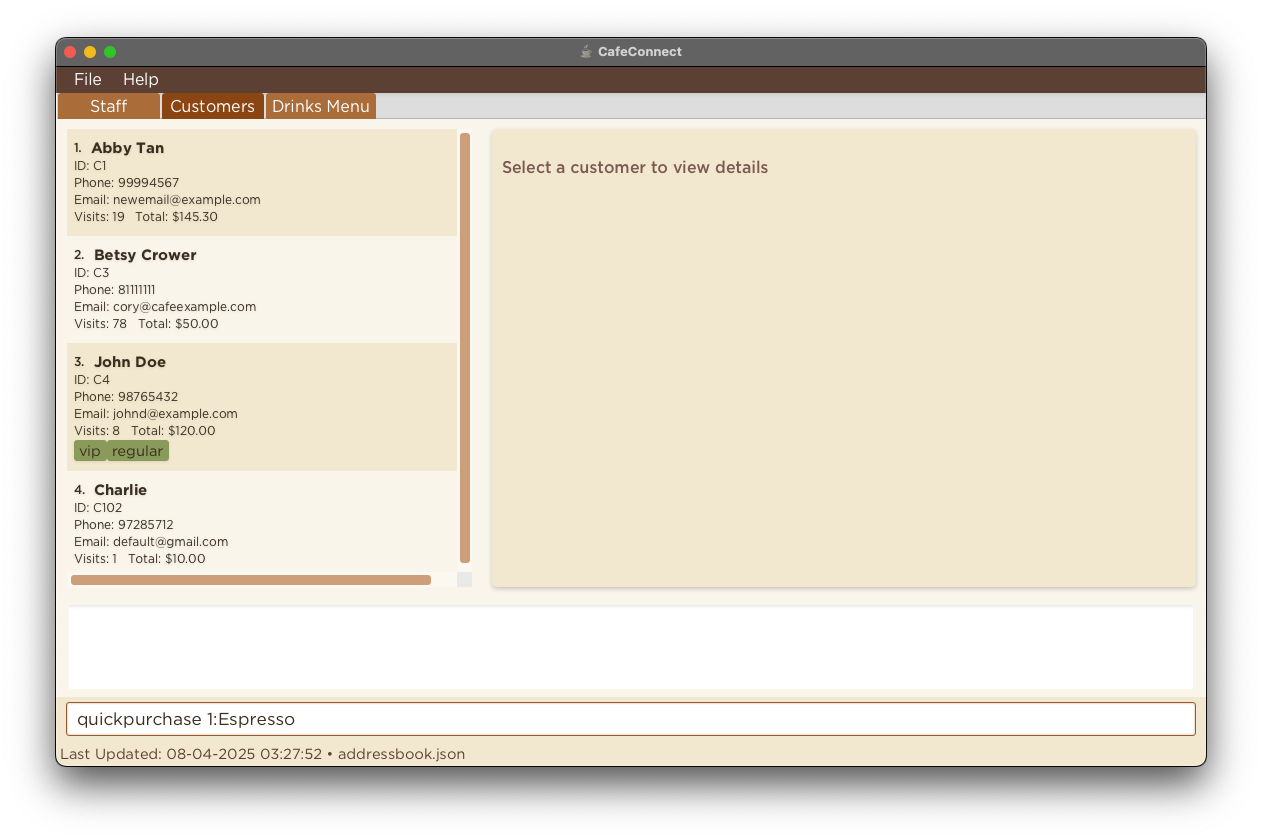Click John Doe's ID: C4 line
The height and width of the screenshot is (840, 1262).
click(92, 380)
